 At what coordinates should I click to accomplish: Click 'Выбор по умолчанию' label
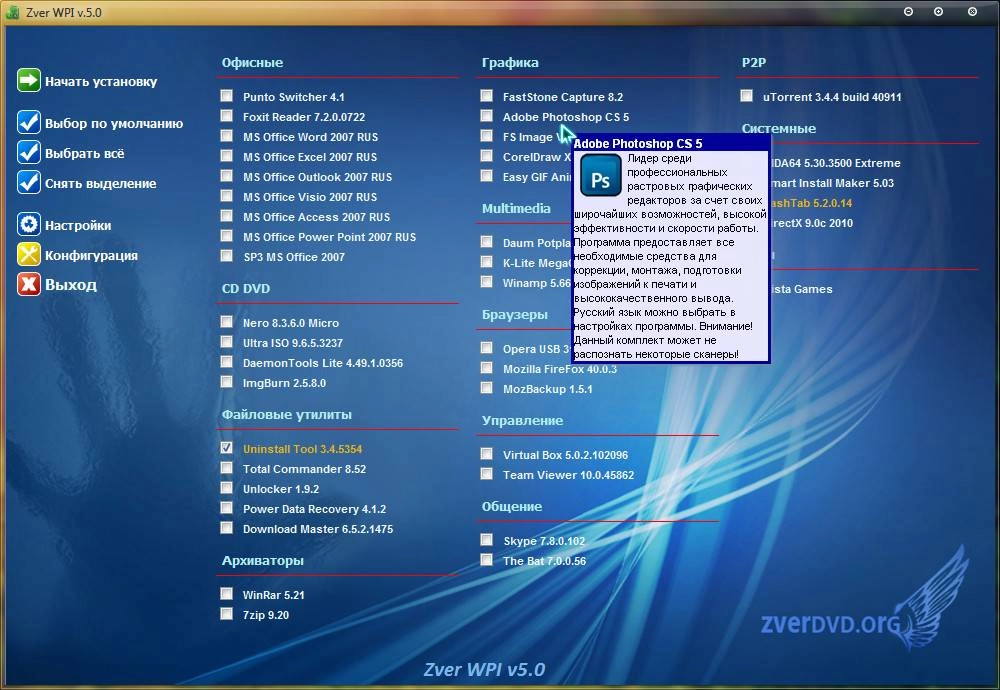114,124
